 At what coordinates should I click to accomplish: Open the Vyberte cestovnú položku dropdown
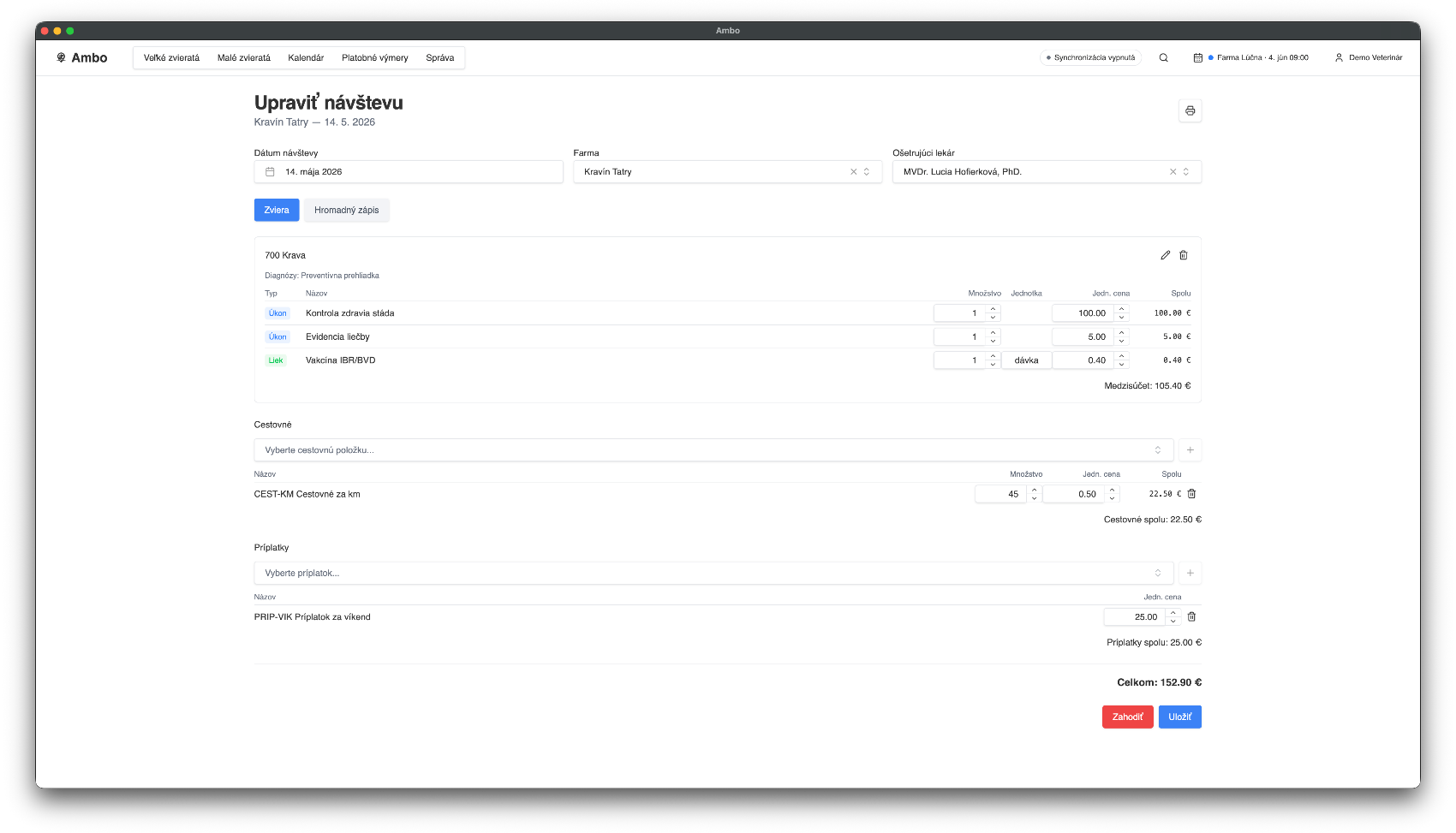pyautogui.click(x=713, y=450)
